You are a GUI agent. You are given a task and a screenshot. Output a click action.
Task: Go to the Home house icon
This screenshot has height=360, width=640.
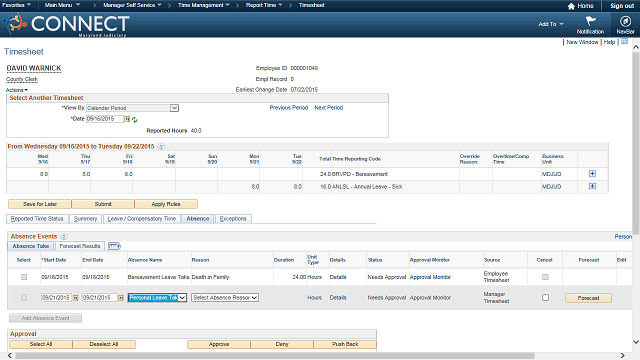(x=571, y=6)
